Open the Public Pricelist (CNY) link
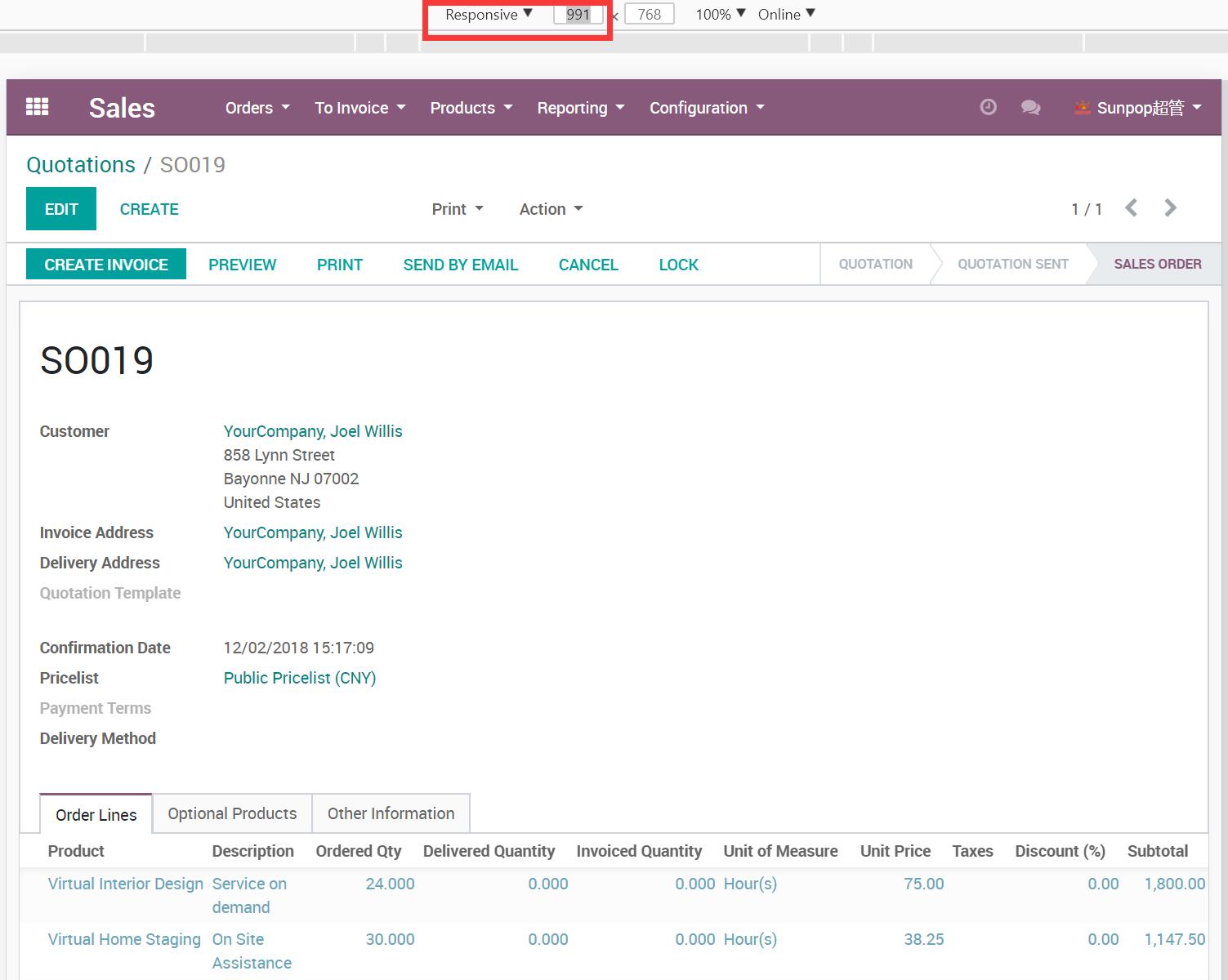 (299, 678)
